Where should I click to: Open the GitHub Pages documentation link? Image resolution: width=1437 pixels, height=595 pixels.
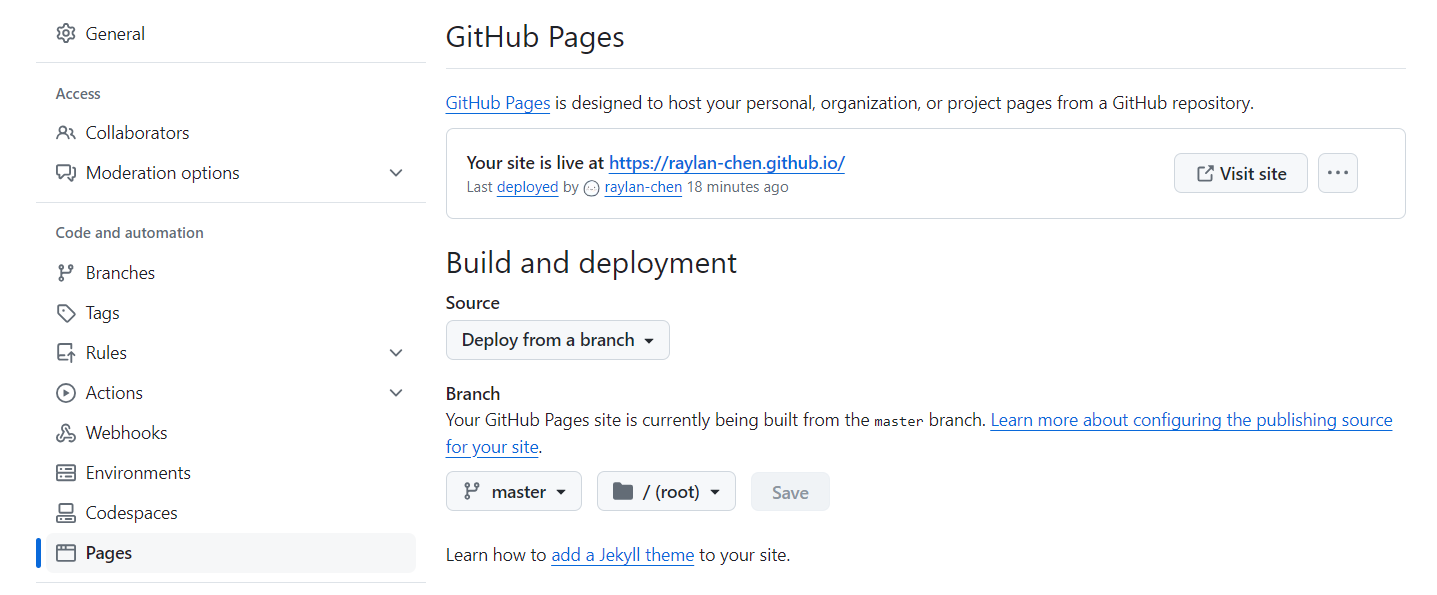pyautogui.click(x=498, y=103)
